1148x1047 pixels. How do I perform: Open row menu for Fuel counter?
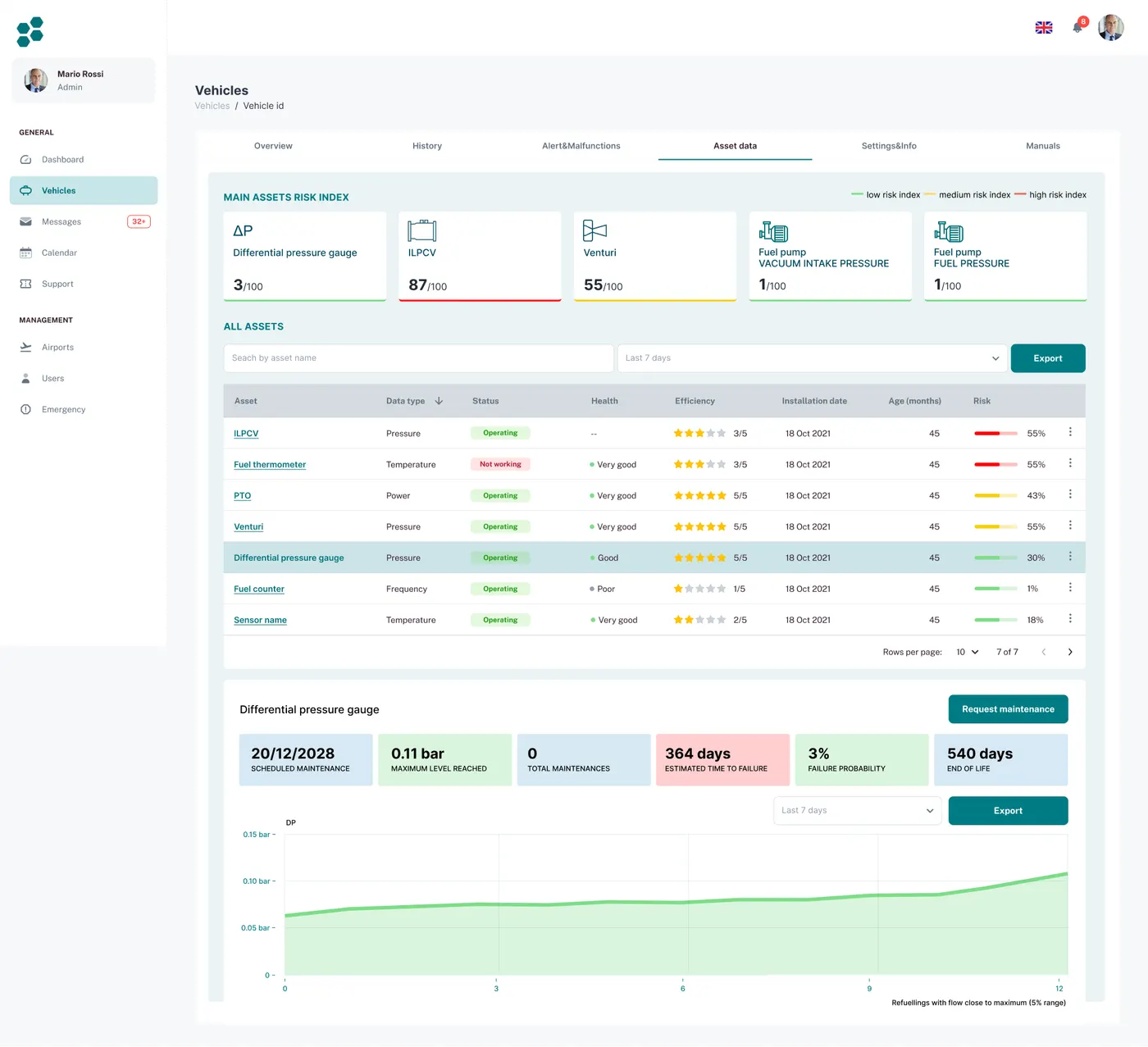[x=1070, y=588]
